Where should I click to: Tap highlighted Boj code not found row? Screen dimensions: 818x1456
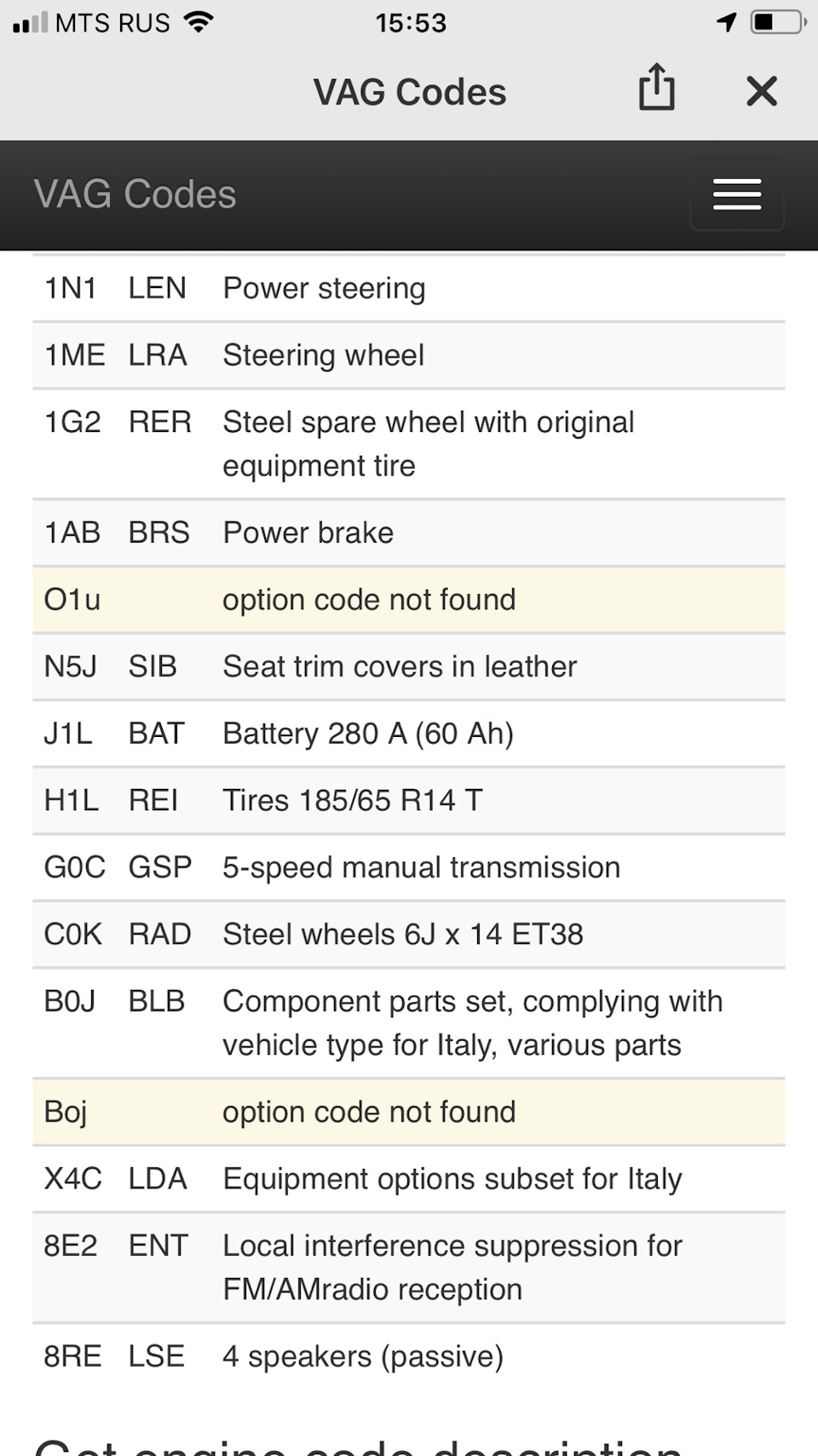click(409, 1112)
